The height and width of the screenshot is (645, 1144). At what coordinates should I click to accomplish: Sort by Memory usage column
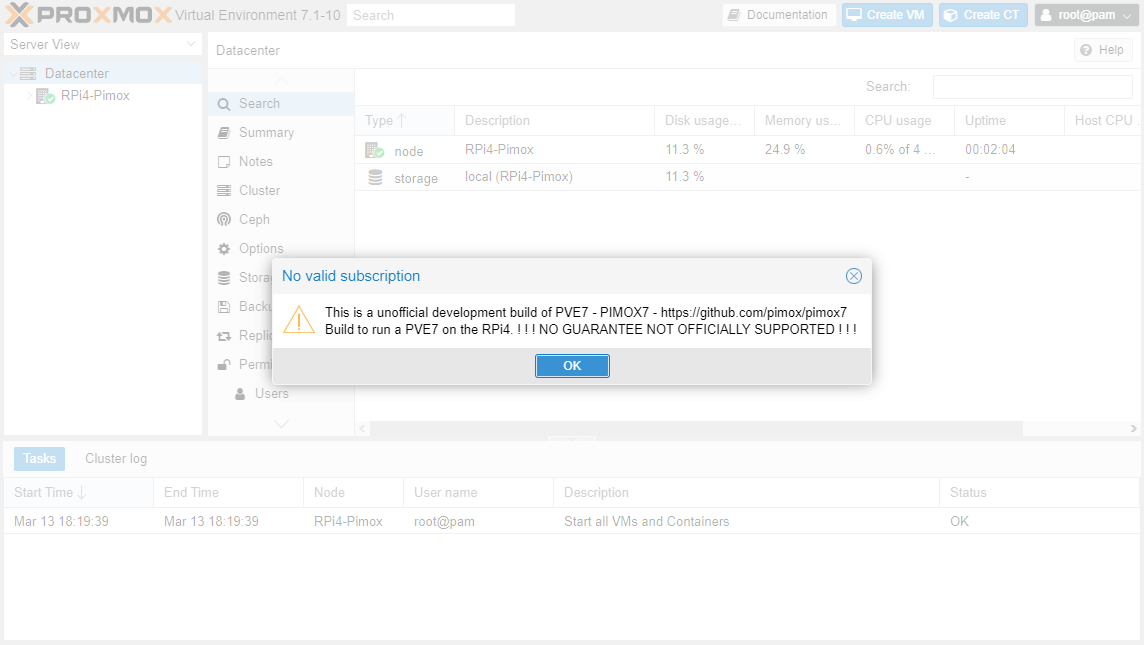(805, 120)
